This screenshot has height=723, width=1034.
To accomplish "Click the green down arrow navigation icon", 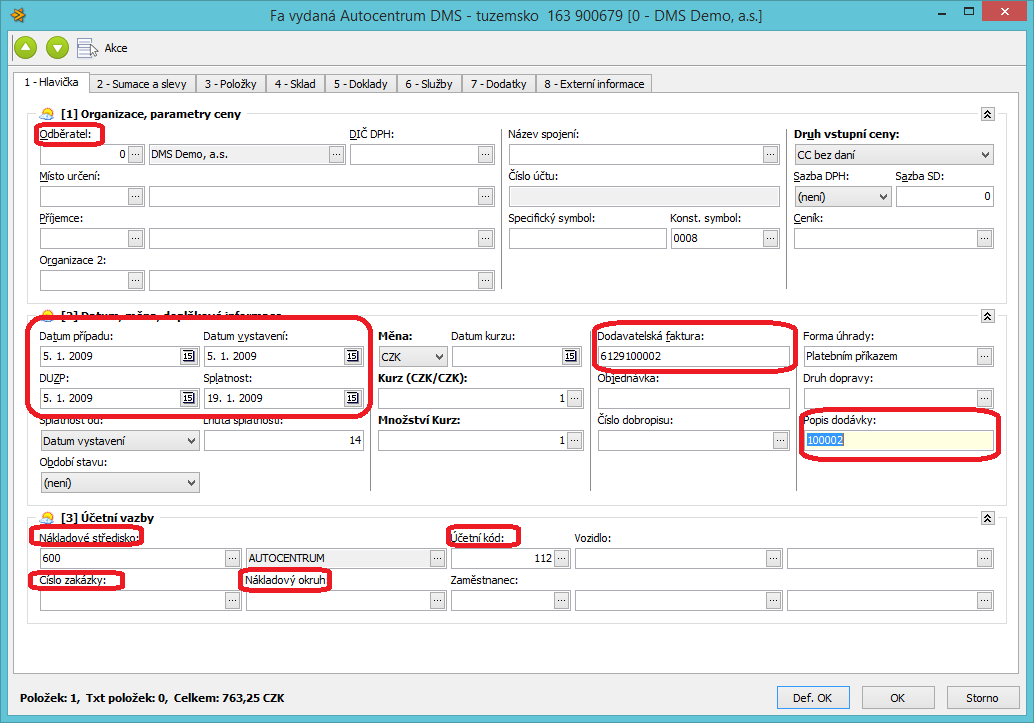I will pos(57,47).
